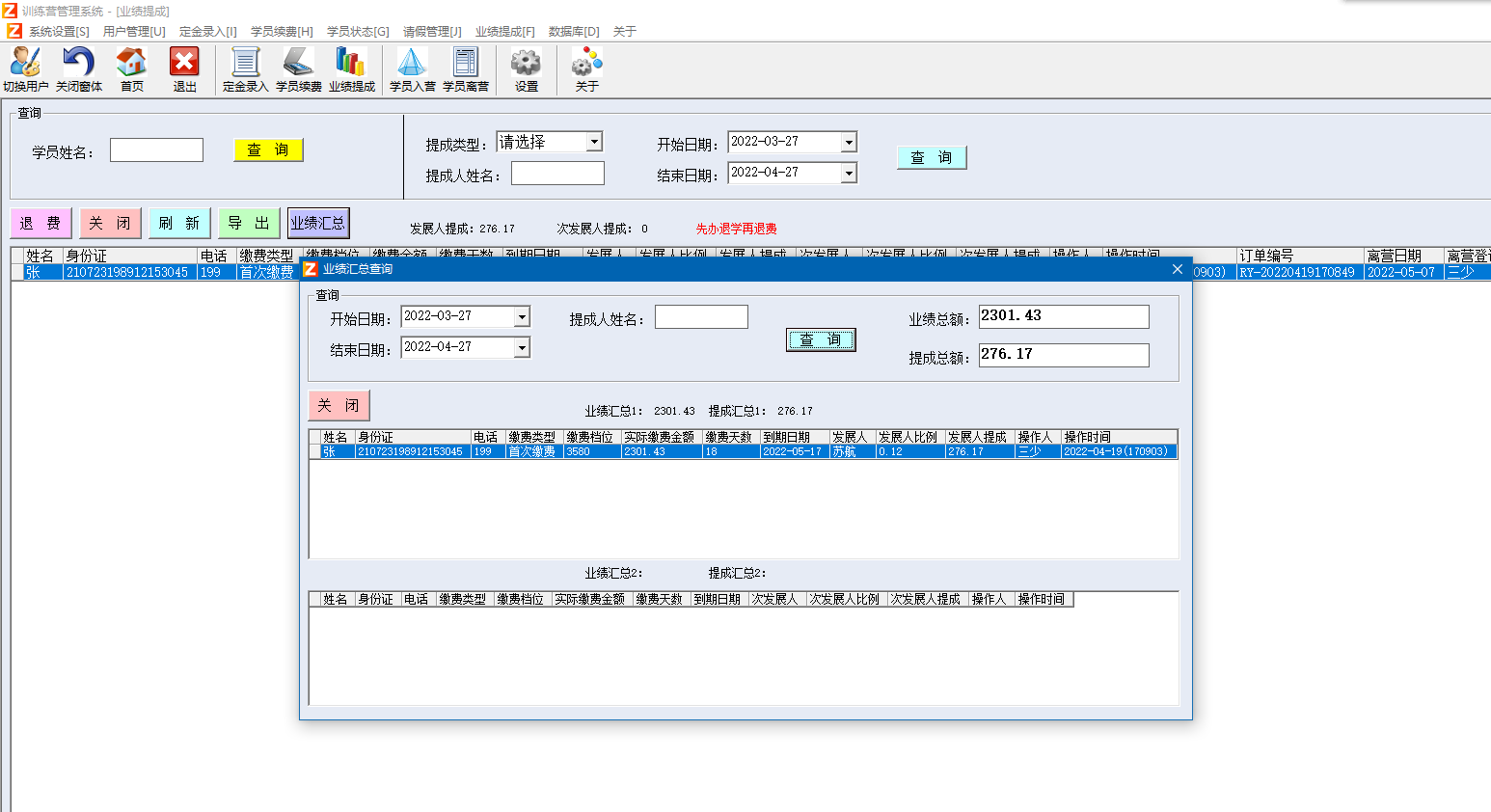
Task: Expand dialog 开始日期 date dropdown
Action: 522,317
